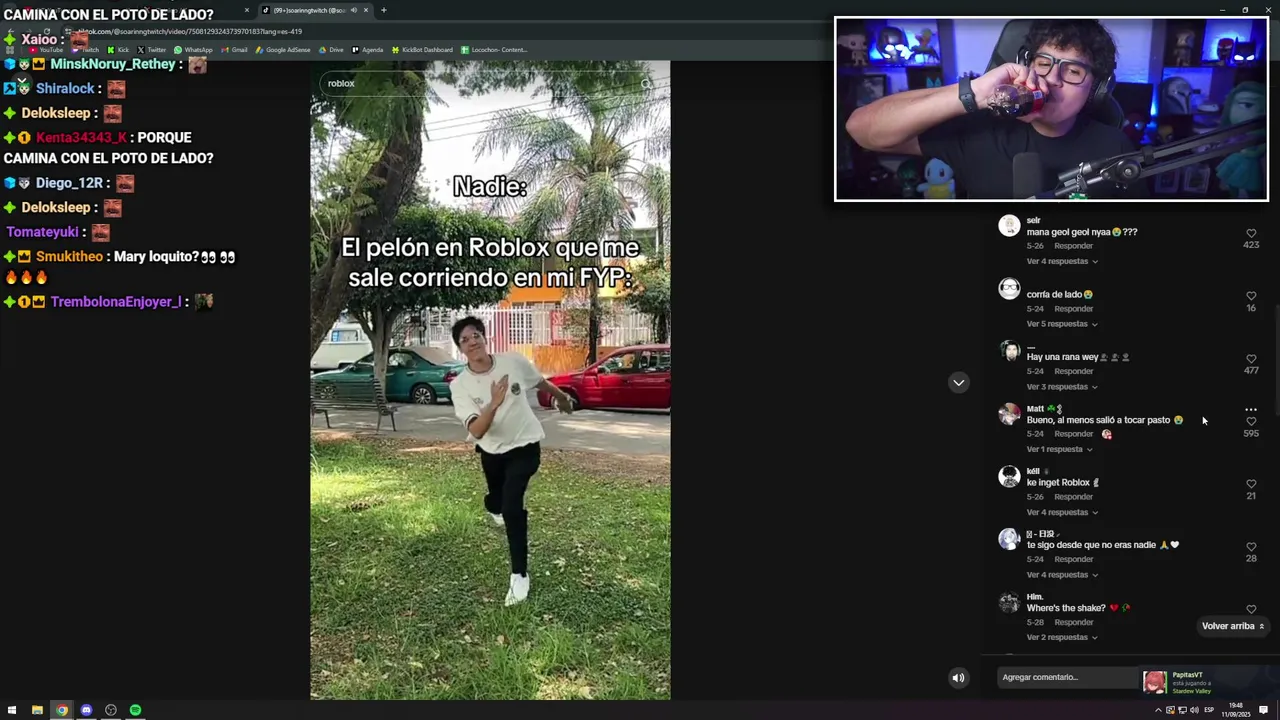Open Spotify from the taskbar

(135, 710)
